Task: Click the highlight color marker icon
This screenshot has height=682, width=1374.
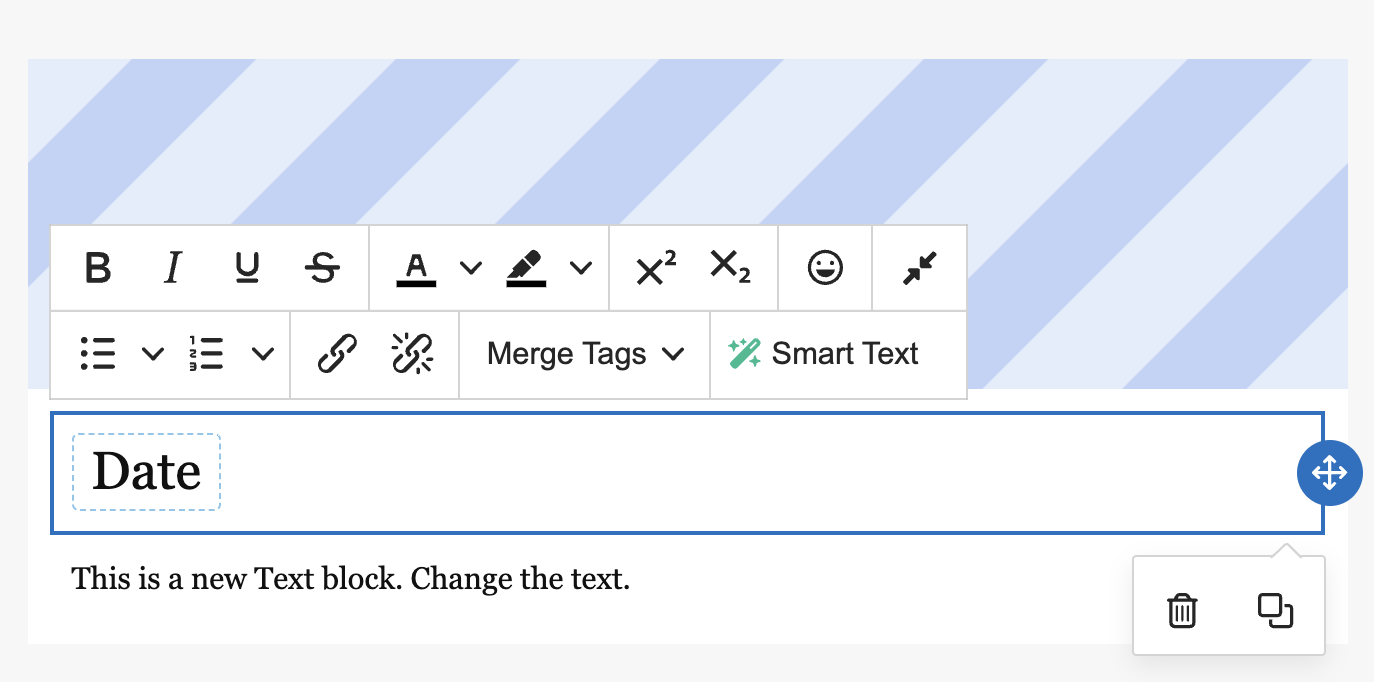Action: point(526,268)
